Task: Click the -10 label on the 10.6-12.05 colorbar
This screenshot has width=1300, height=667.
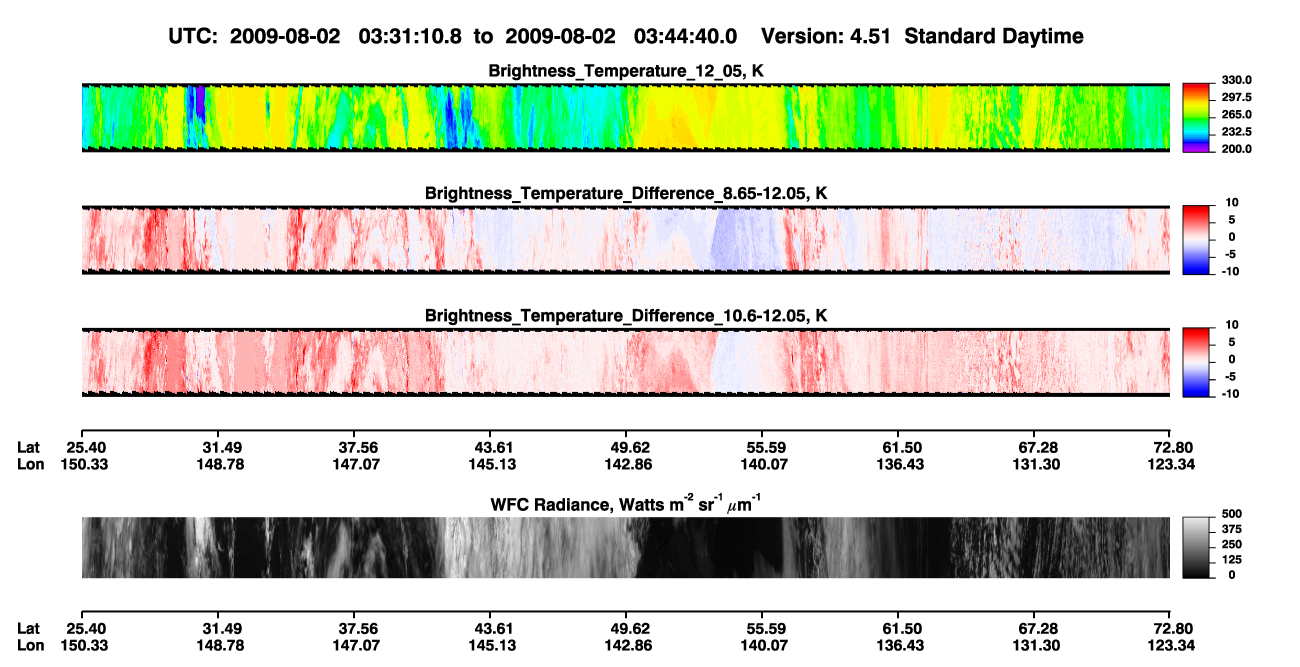Action: coord(1231,393)
